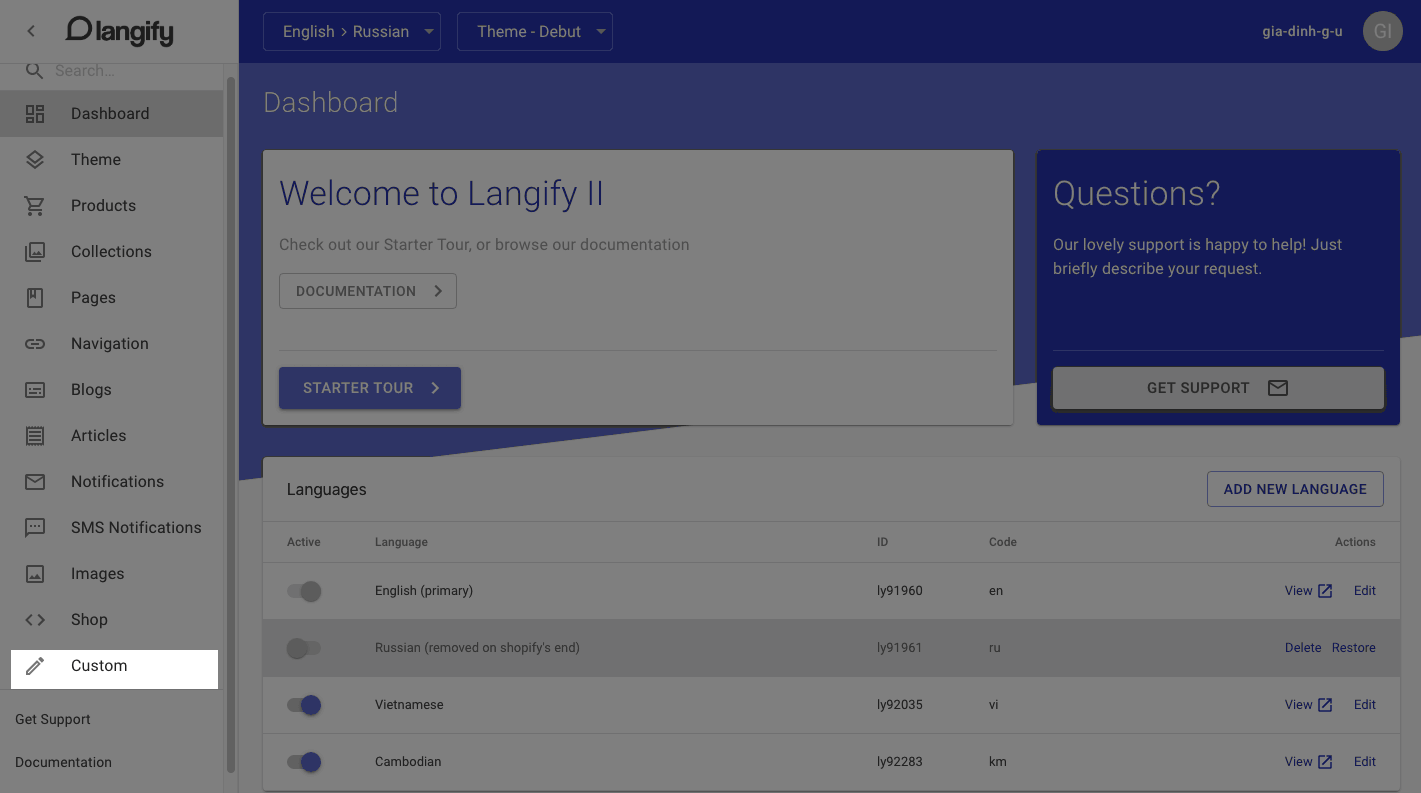Image resolution: width=1421 pixels, height=793 pixels.
Task: Open Shop menu item
Action: tap(111, 620)
